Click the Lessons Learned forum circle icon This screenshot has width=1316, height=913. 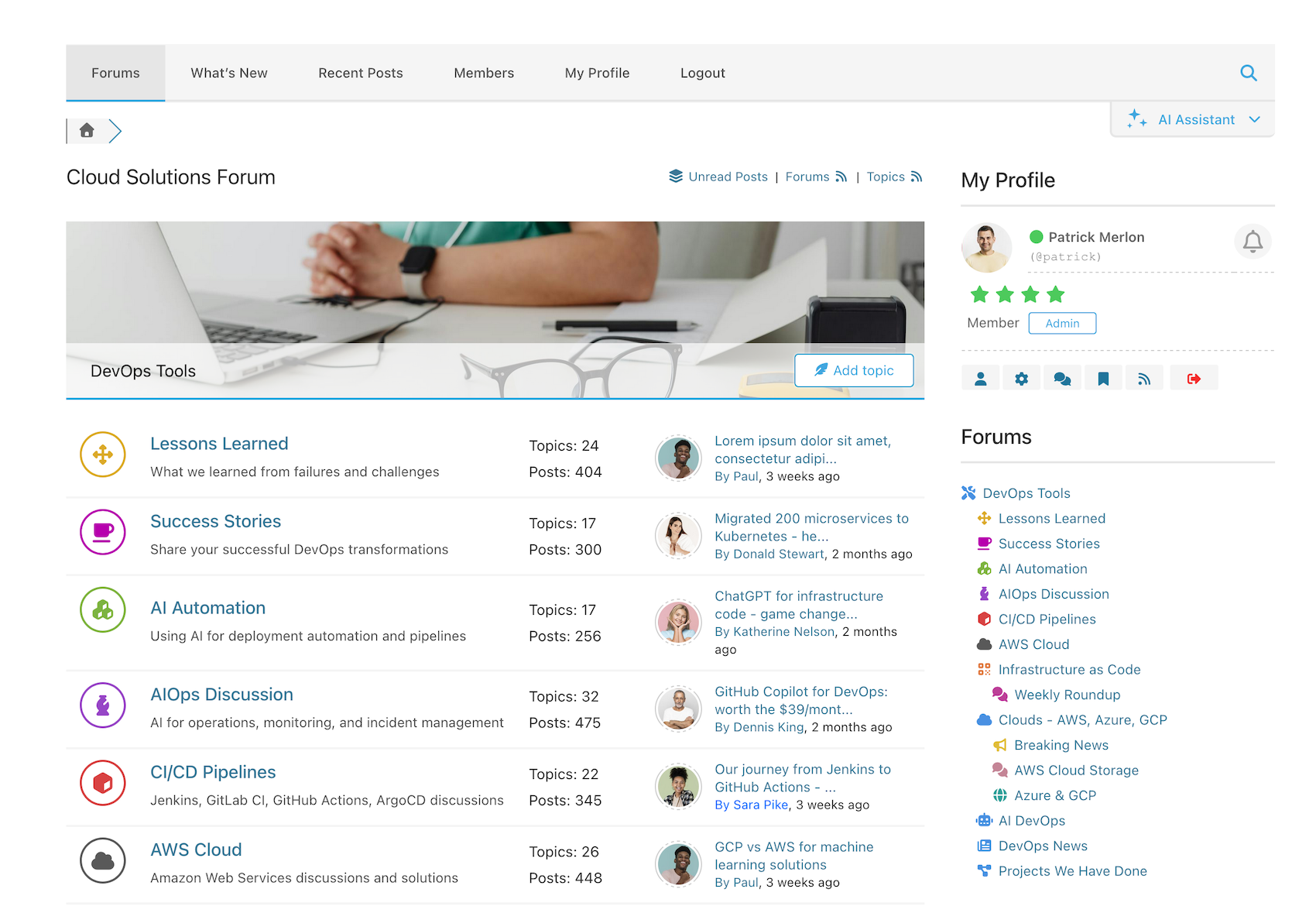click(103, 455)
